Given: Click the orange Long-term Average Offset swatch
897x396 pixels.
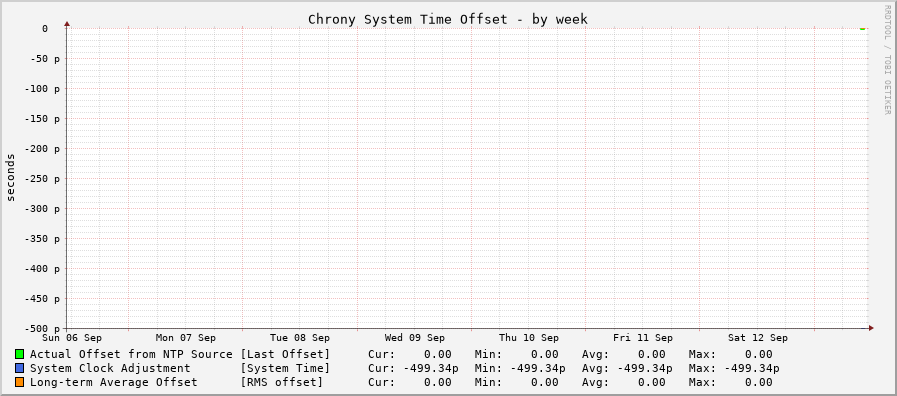Looking at the screenshot, I should [20, 382].
